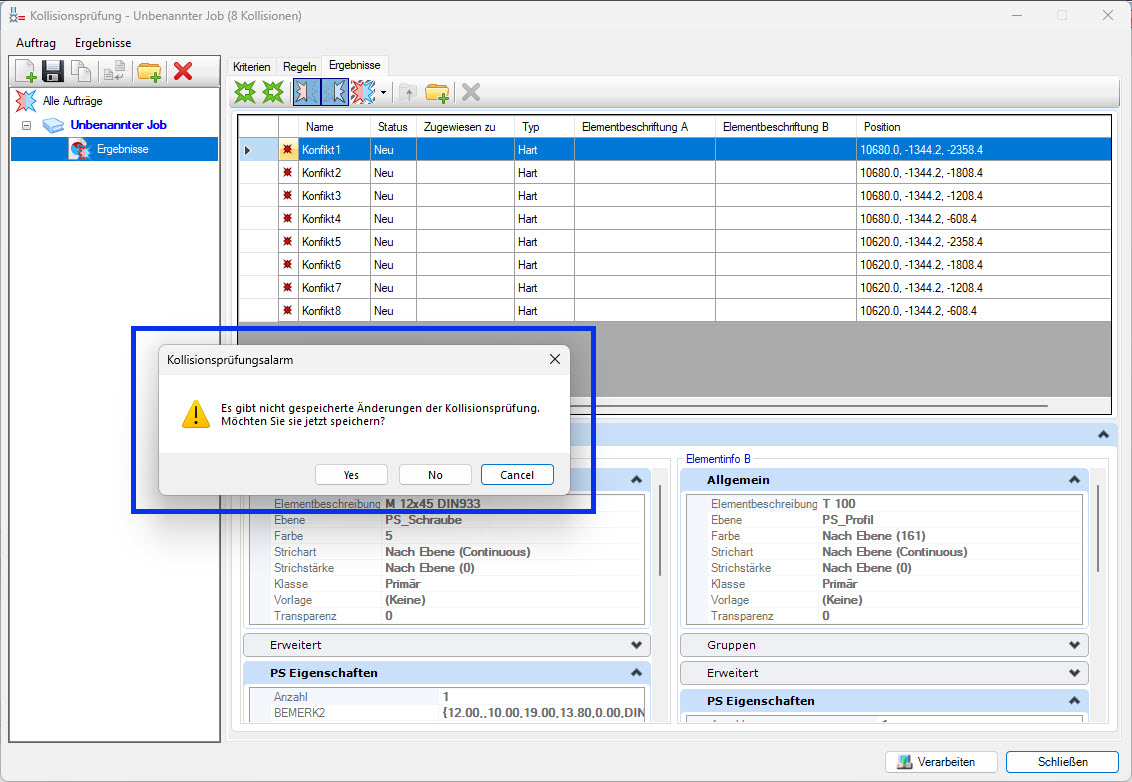
Task: Collapse the Unbenannter Job tree node
Action: [27, 125]
